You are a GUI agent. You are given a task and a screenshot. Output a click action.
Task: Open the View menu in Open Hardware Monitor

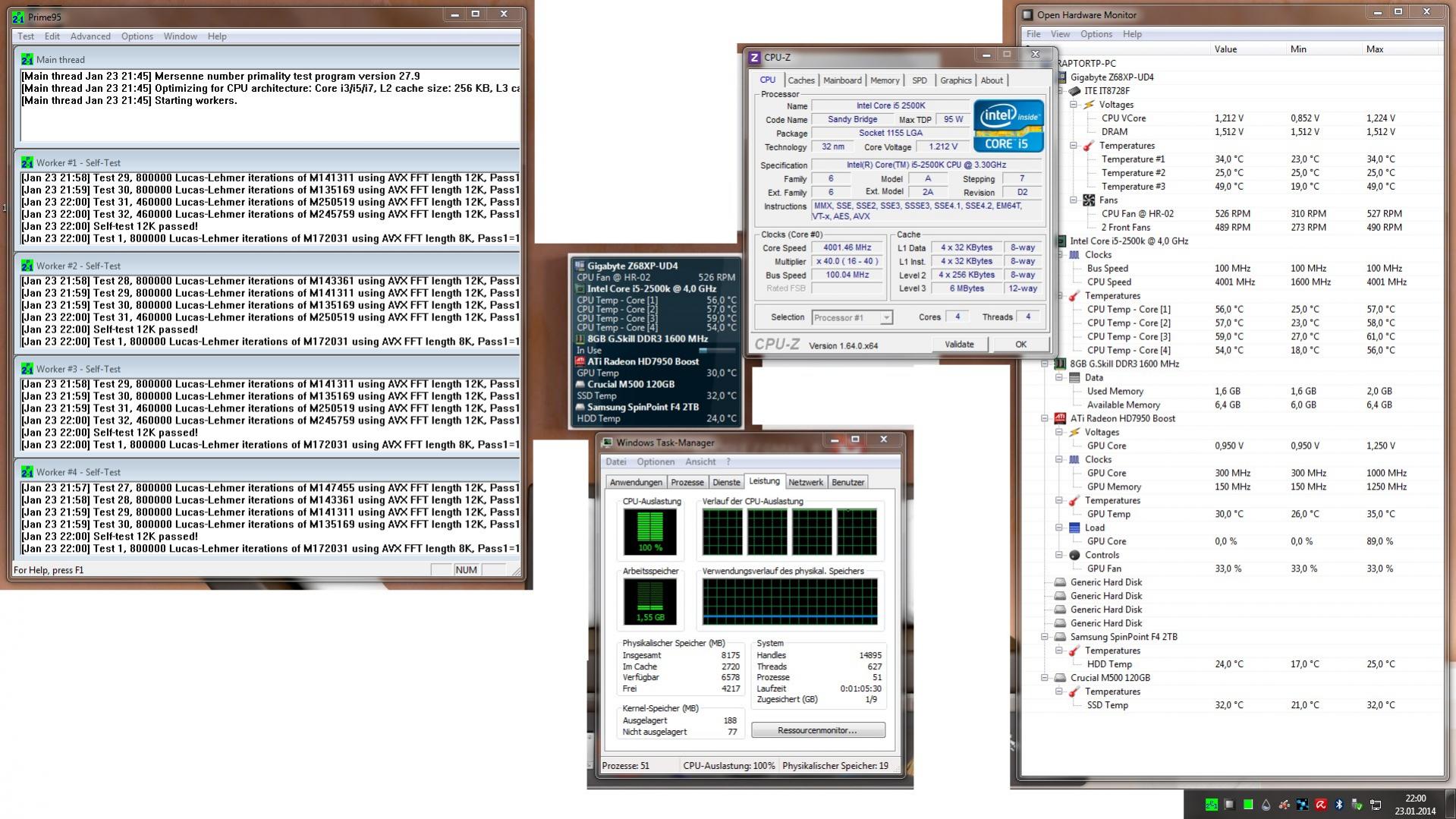coord(1060,34)
